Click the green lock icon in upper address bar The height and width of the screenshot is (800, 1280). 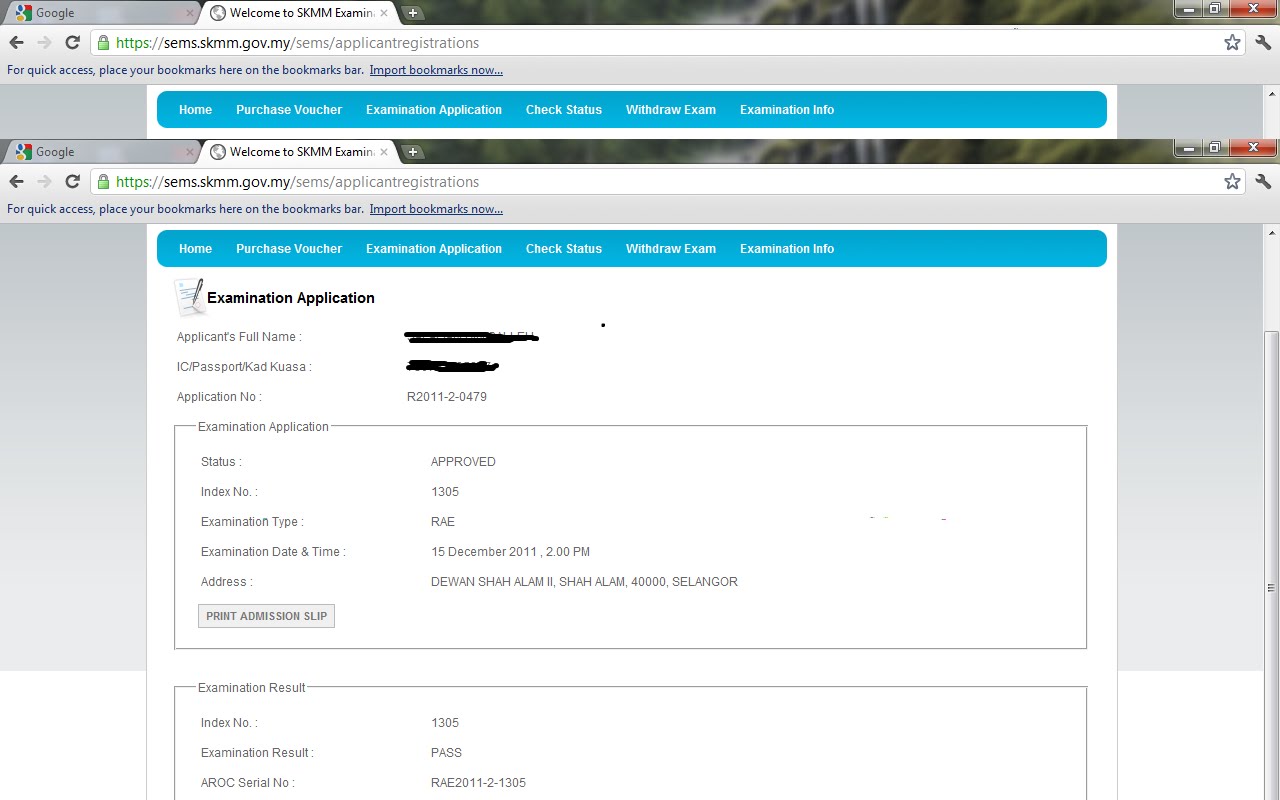[103, 43]
